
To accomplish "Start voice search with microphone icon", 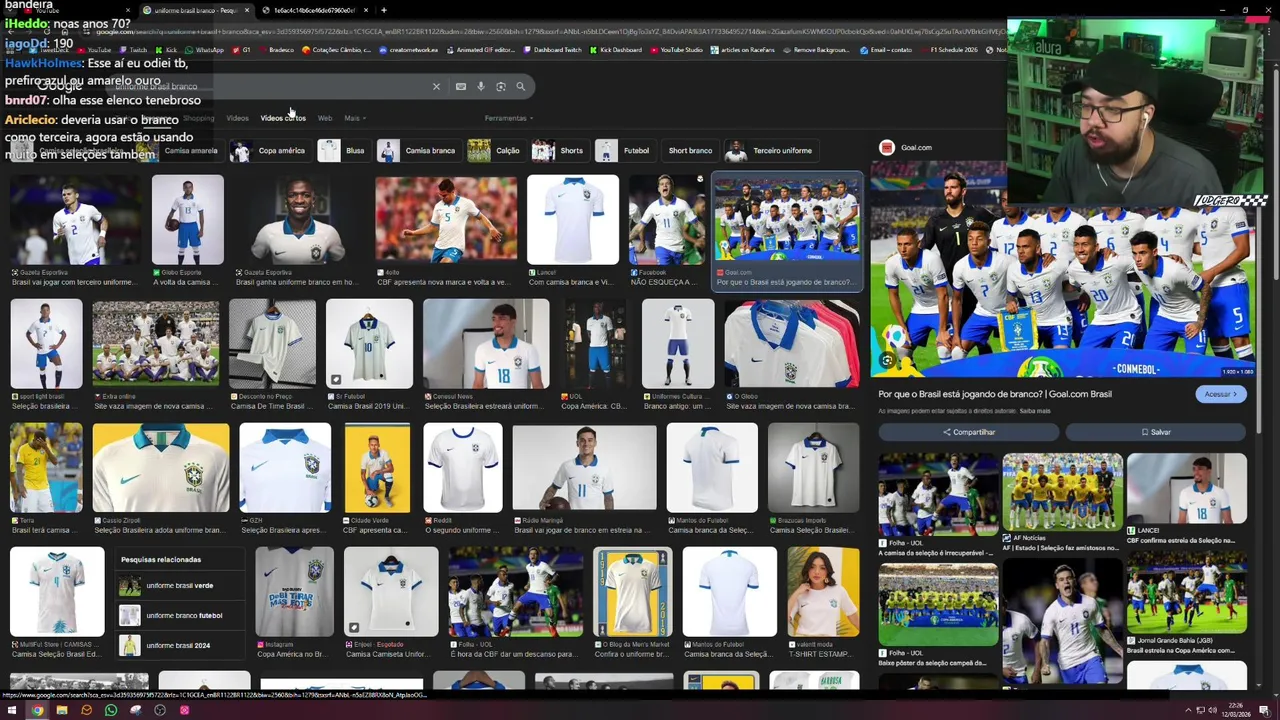I will tap(481, 87).
